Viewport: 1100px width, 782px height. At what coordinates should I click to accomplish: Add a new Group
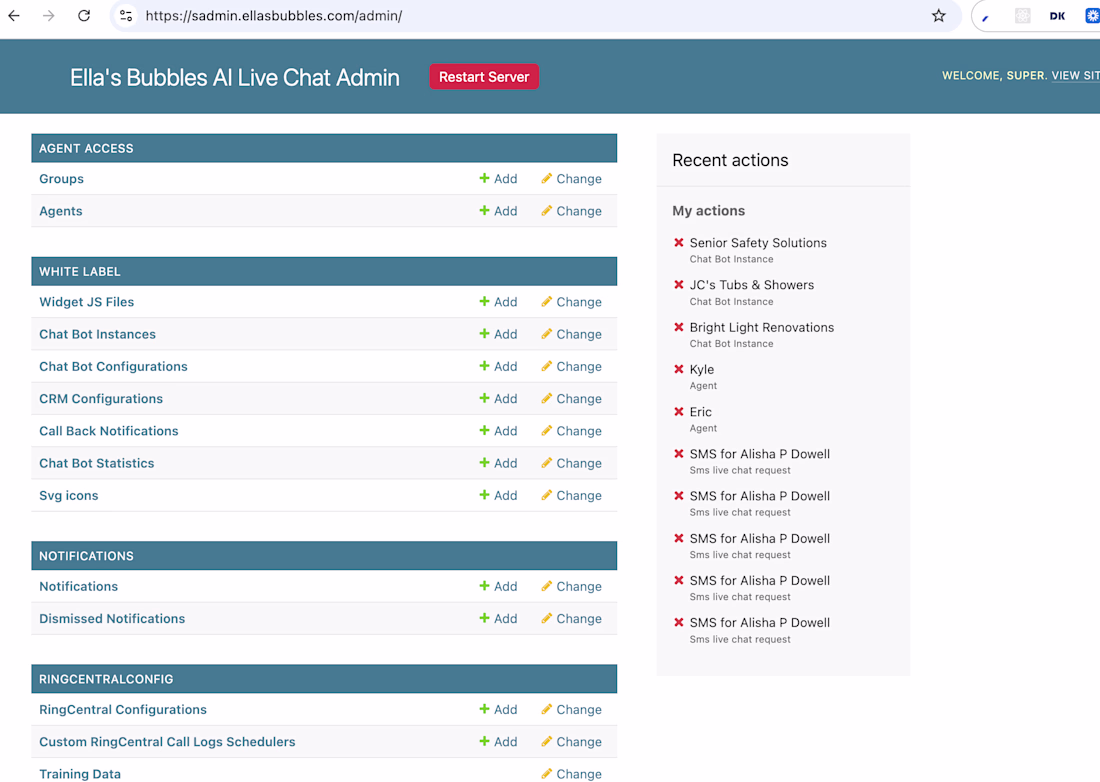pyautogui.click(x=498, y=179)
